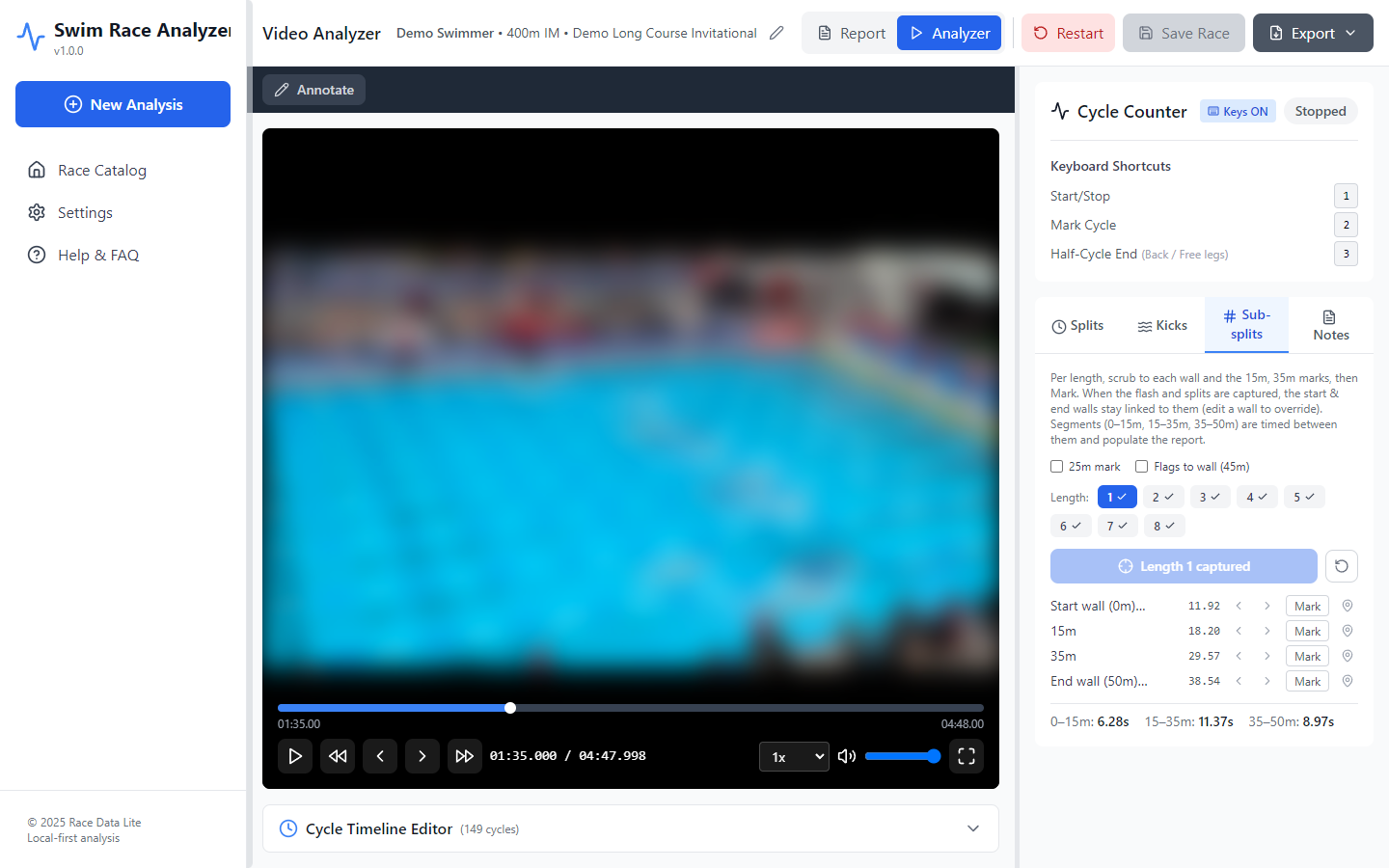The height and width of the screenshot is (868, 1389).
Task: Open the playback speed 1x dropdown
Action: (x=794, y=757)
